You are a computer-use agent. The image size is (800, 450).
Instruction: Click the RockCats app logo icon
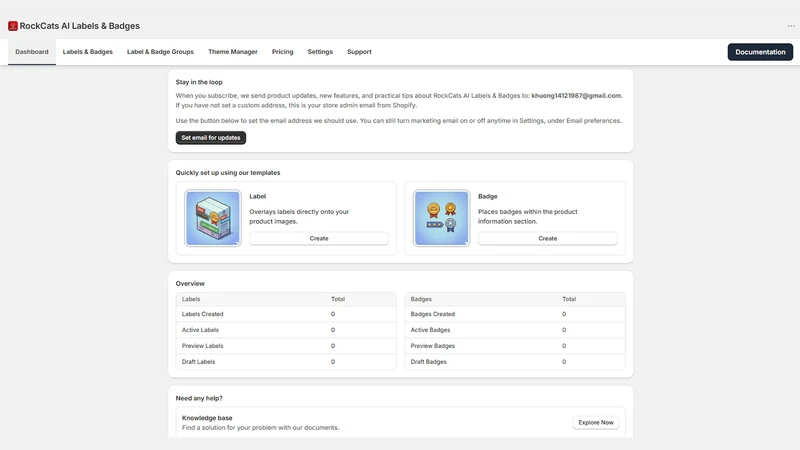click(x=13, y=26)
